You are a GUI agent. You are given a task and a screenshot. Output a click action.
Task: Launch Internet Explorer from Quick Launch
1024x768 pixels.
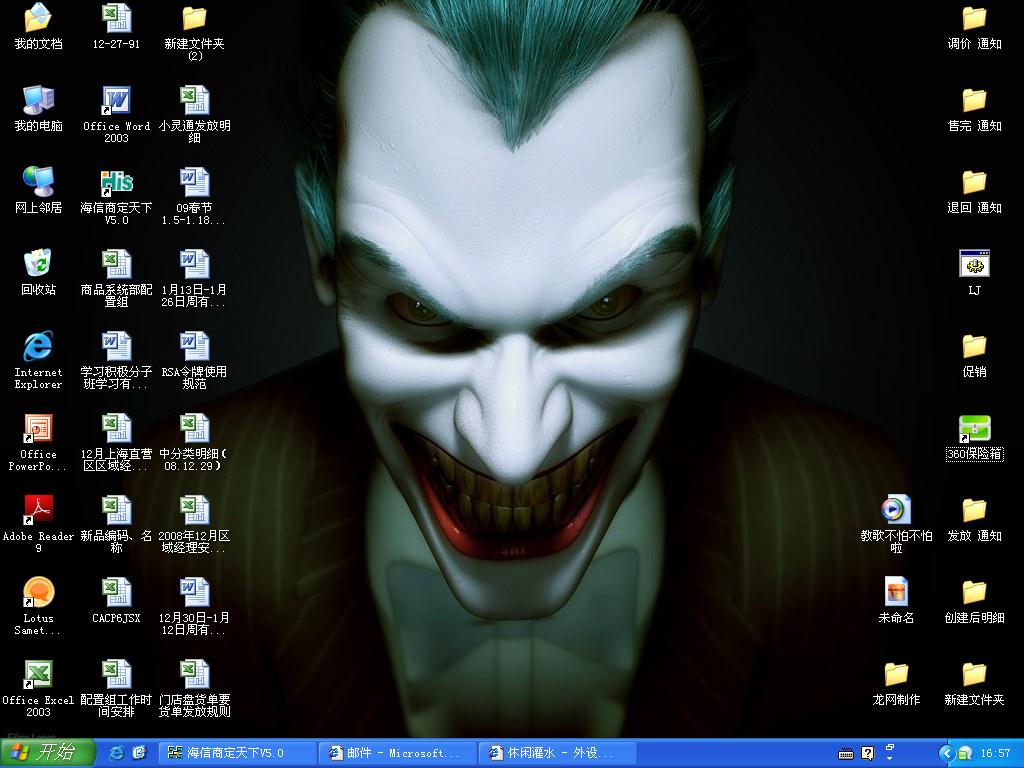[x=117, y=753]
